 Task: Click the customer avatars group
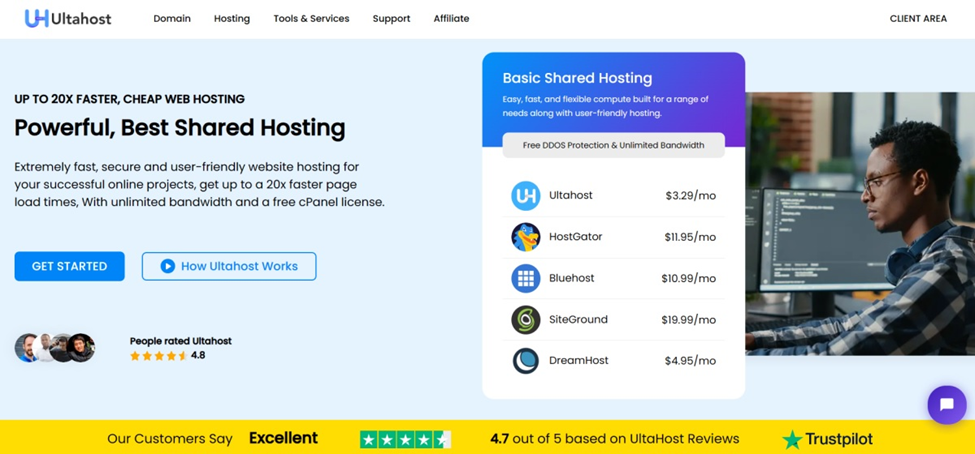point(55,347)
